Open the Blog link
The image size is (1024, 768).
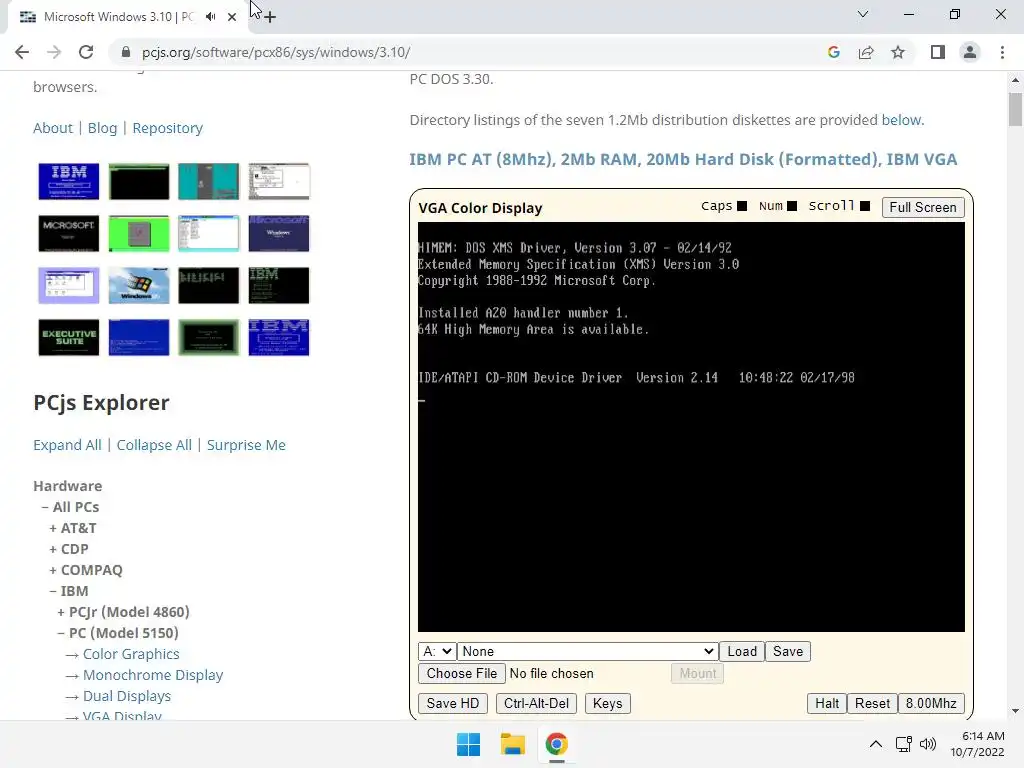point(103,128)
